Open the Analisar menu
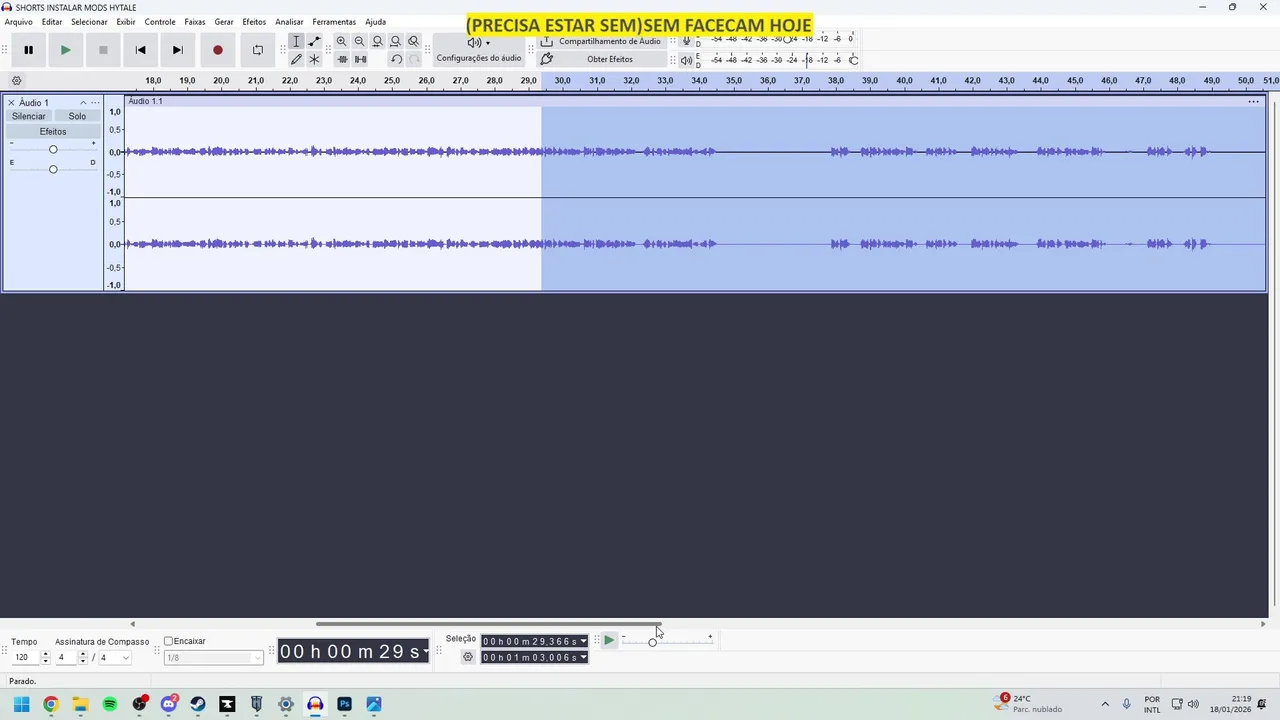The width and height of the screenshot is (1280, 720). pos(289,22)
